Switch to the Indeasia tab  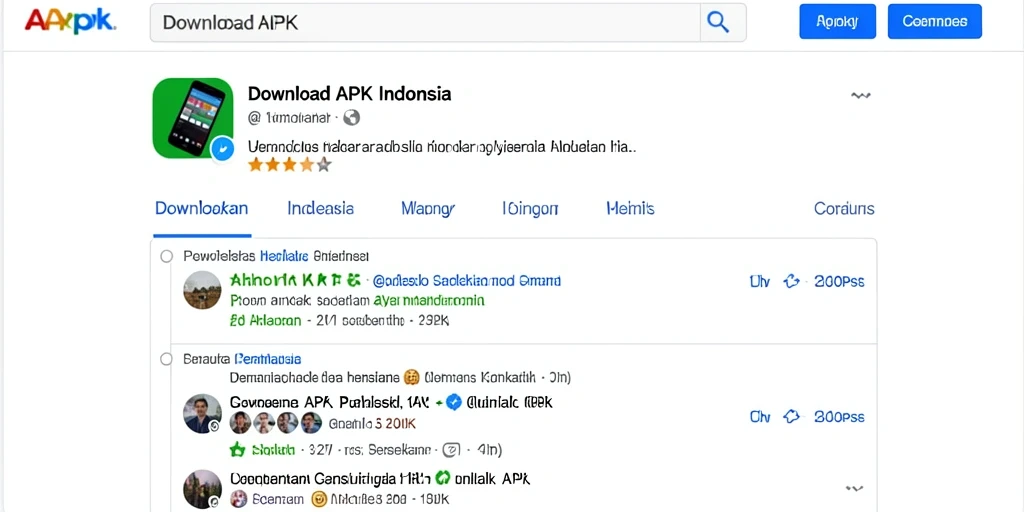[321, 209]
